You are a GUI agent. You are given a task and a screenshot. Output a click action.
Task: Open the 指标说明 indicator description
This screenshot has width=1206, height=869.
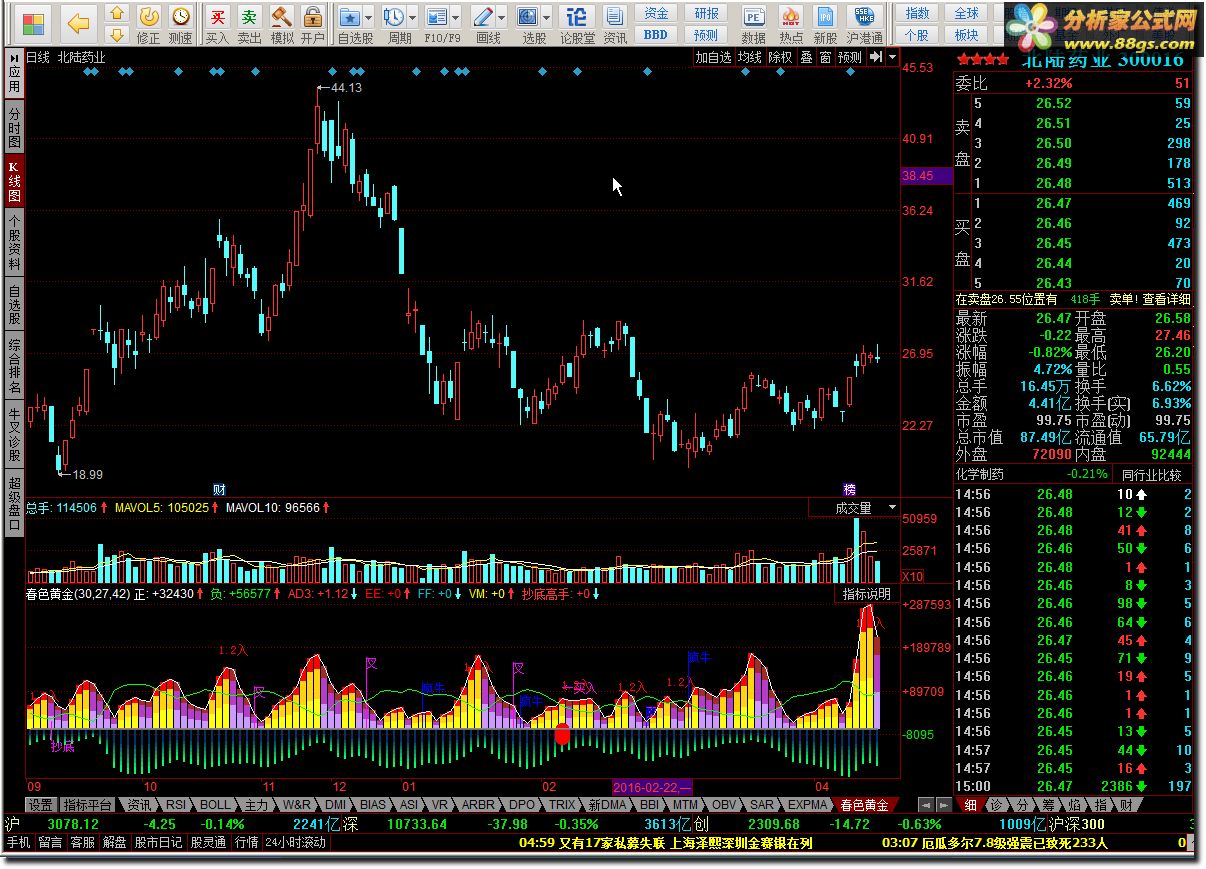pos(866,594)
